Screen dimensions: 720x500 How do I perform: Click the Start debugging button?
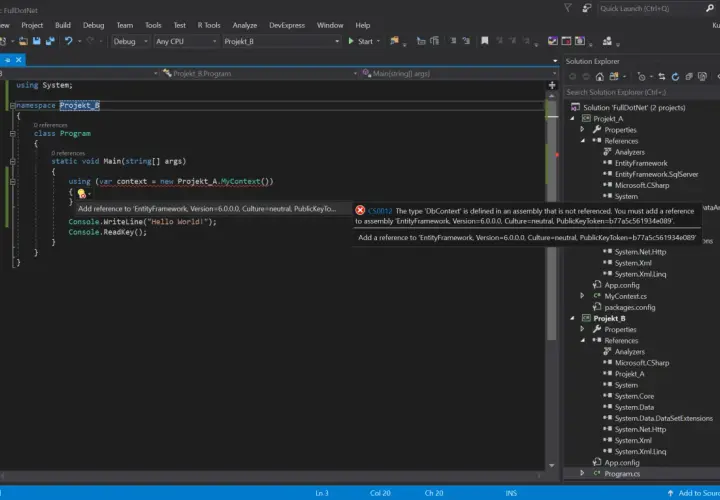[x=360, y=41]
